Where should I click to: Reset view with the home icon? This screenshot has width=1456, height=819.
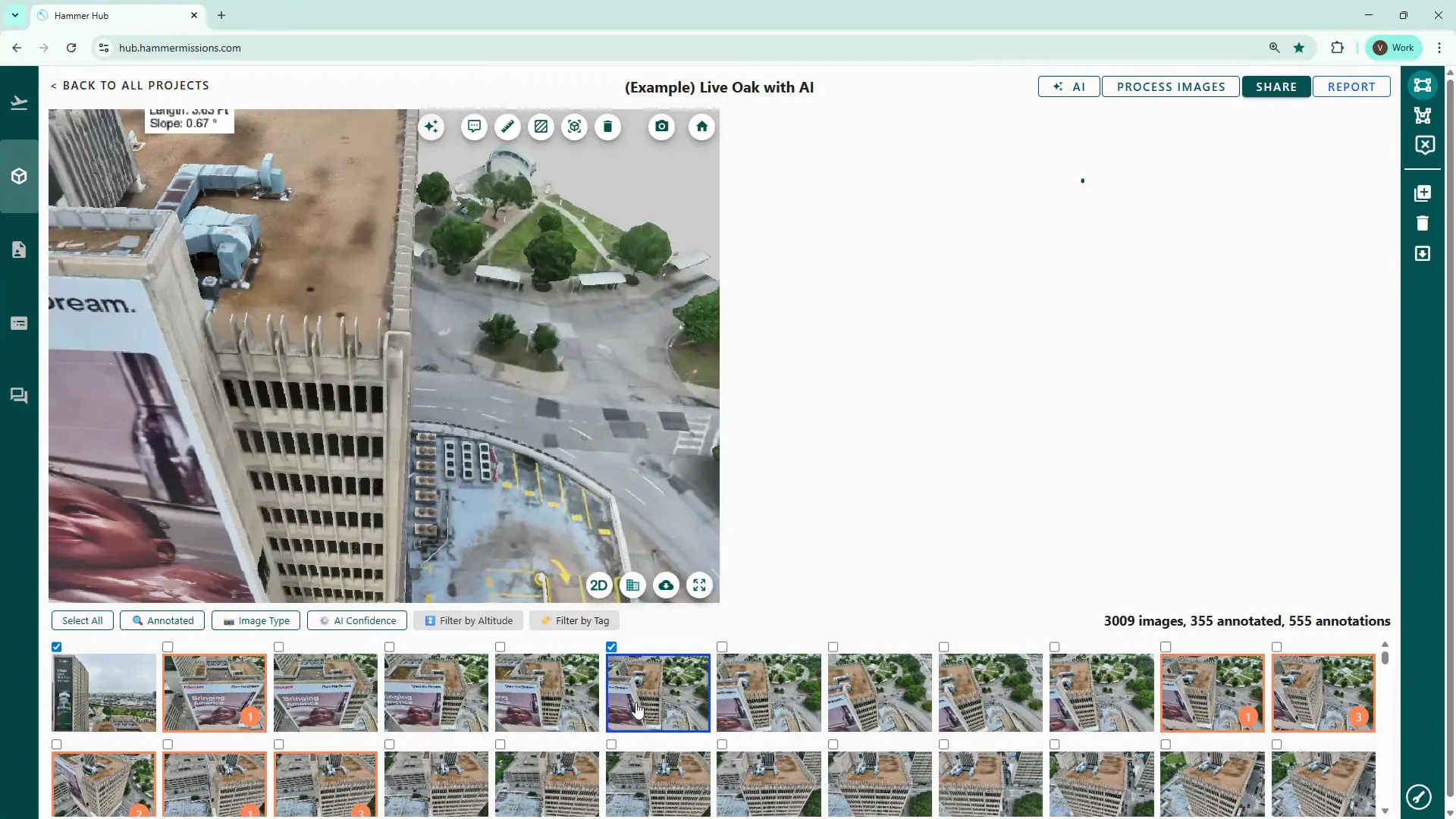point(701,127)
